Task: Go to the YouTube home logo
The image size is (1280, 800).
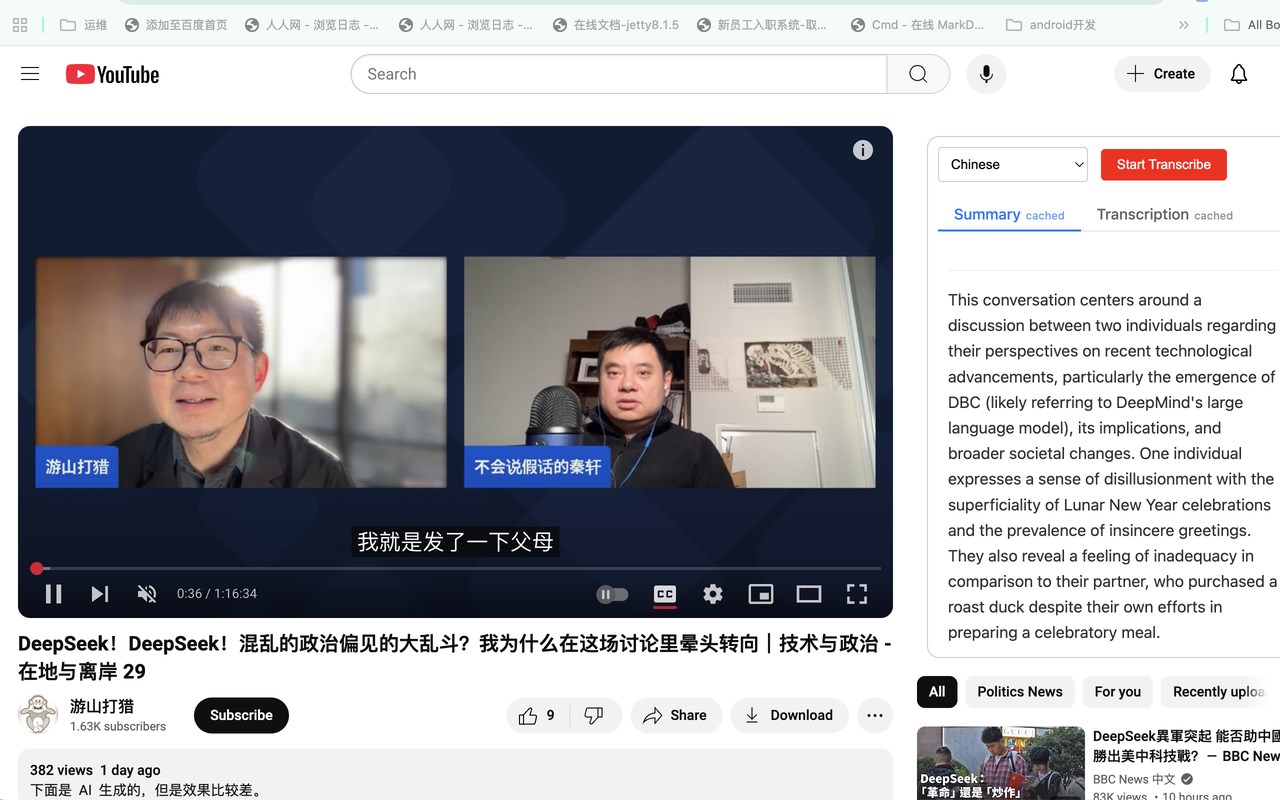Action: pos(113,74)
